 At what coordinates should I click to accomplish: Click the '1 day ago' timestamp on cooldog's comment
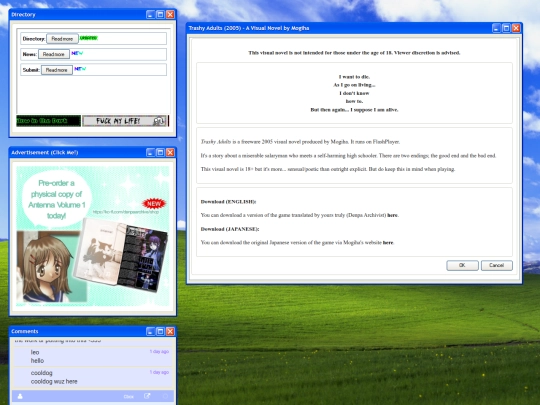[159, 372]
